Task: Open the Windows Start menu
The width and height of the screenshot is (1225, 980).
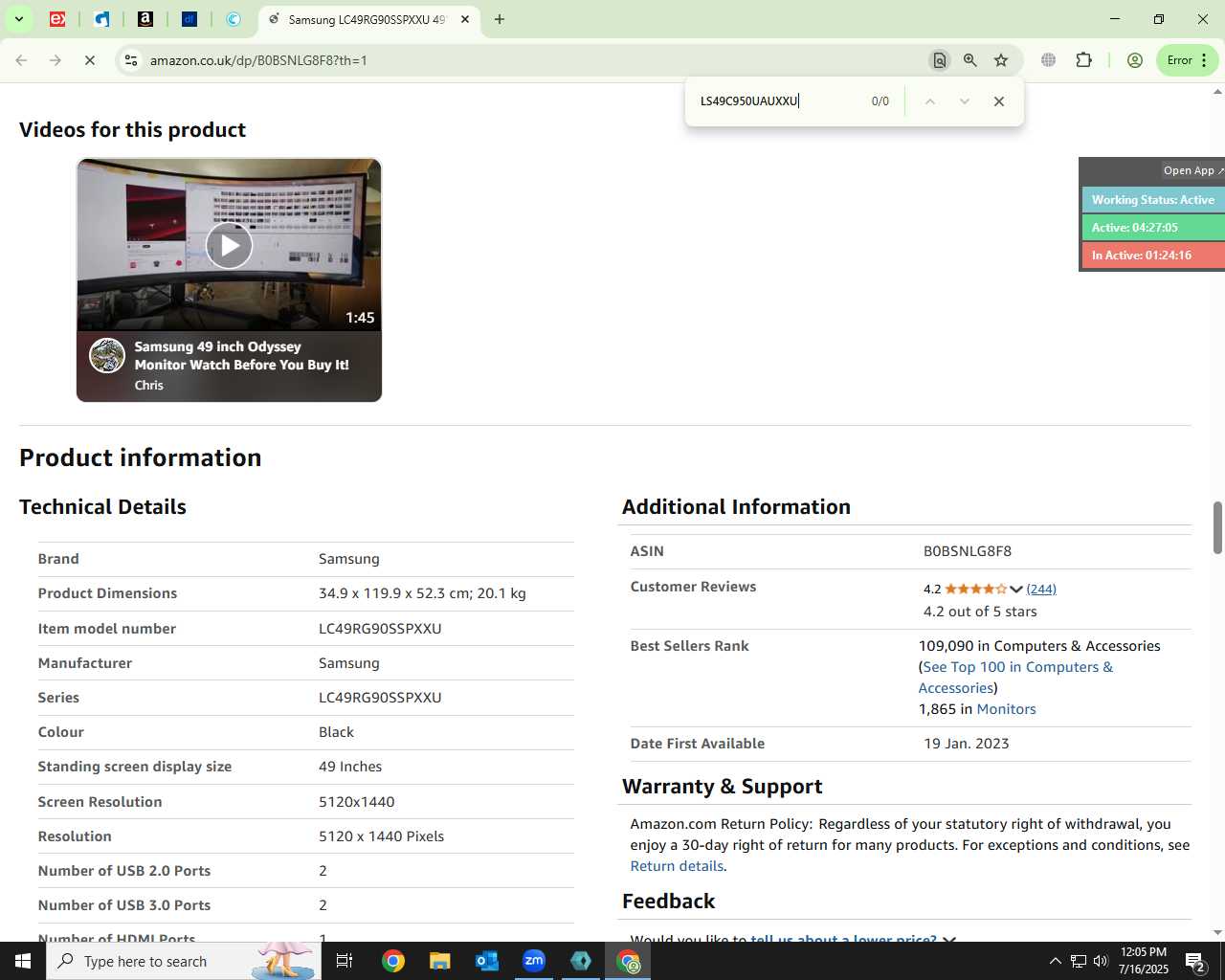Action: [x=23, y=961]
